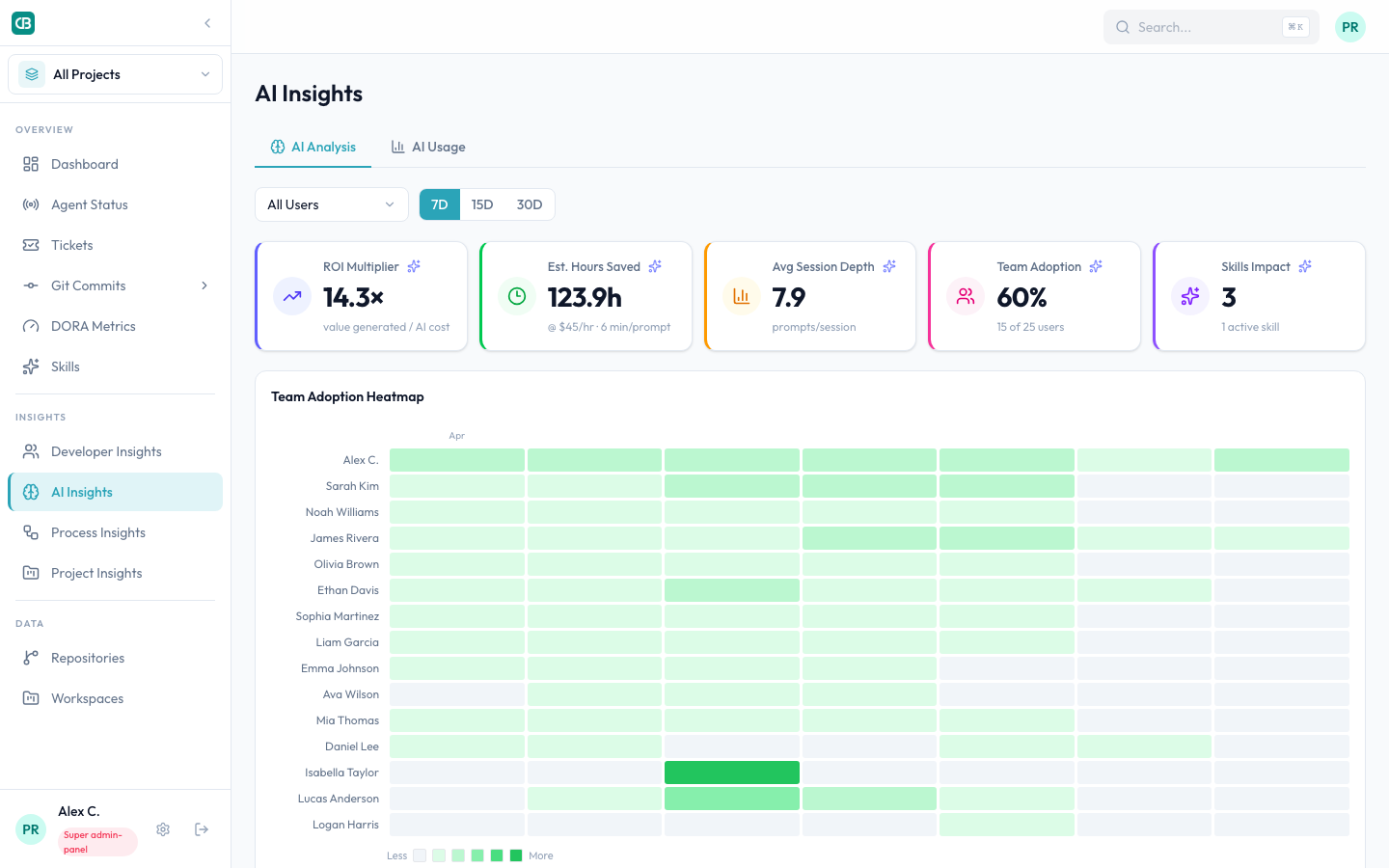Open DORA Metrics page

click(115, 326)
